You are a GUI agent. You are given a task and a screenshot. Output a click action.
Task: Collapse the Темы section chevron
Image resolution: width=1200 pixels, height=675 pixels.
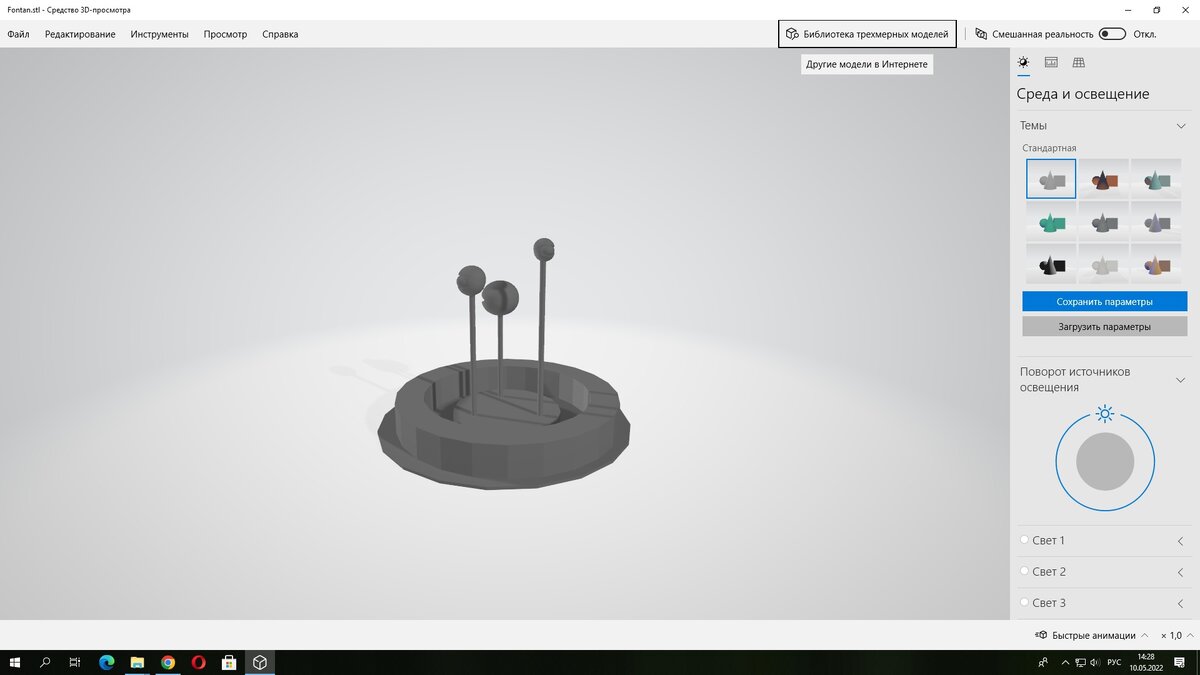[1180, 126]
